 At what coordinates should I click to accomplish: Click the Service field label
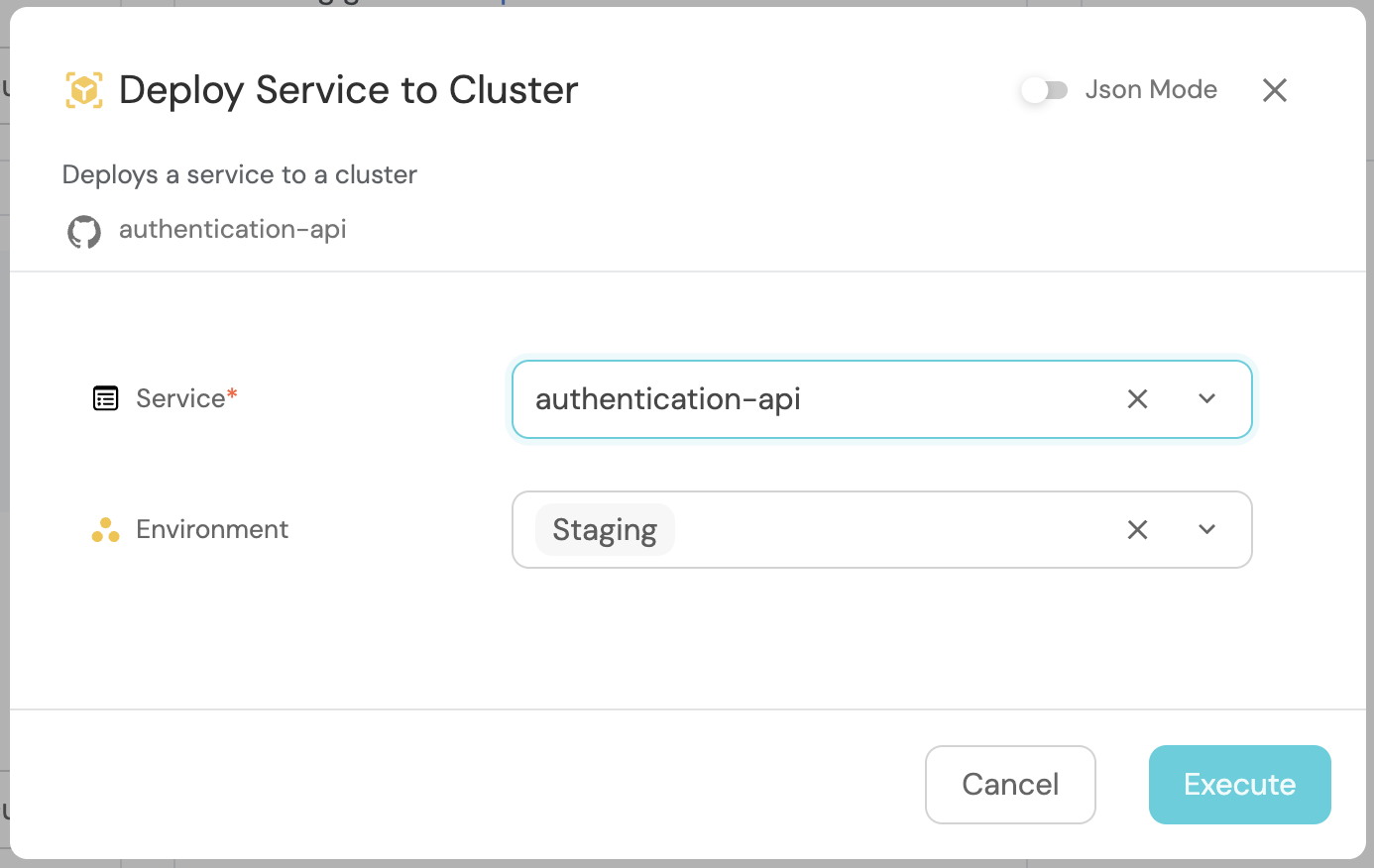(x=180, y=398)
